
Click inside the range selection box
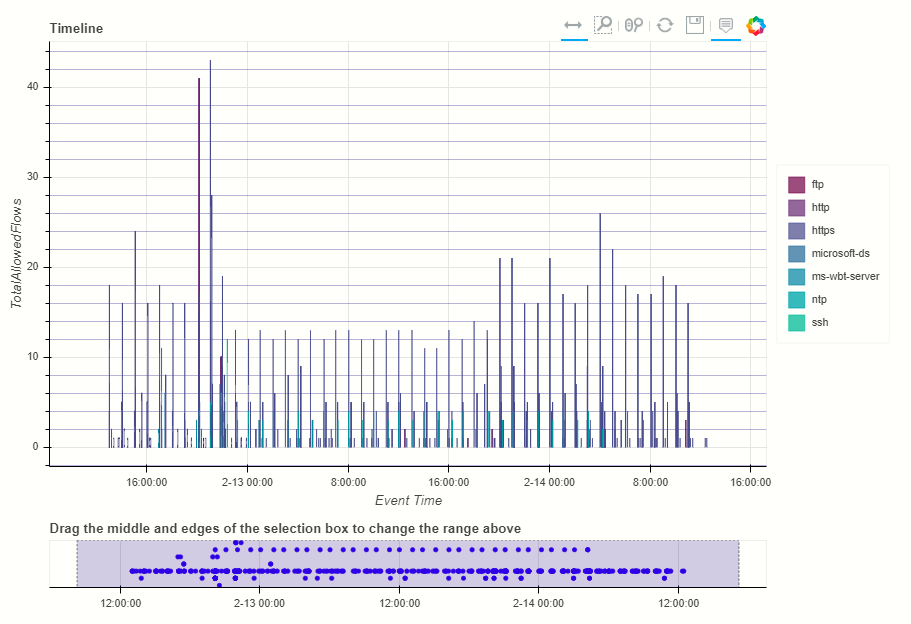(408, 564)
